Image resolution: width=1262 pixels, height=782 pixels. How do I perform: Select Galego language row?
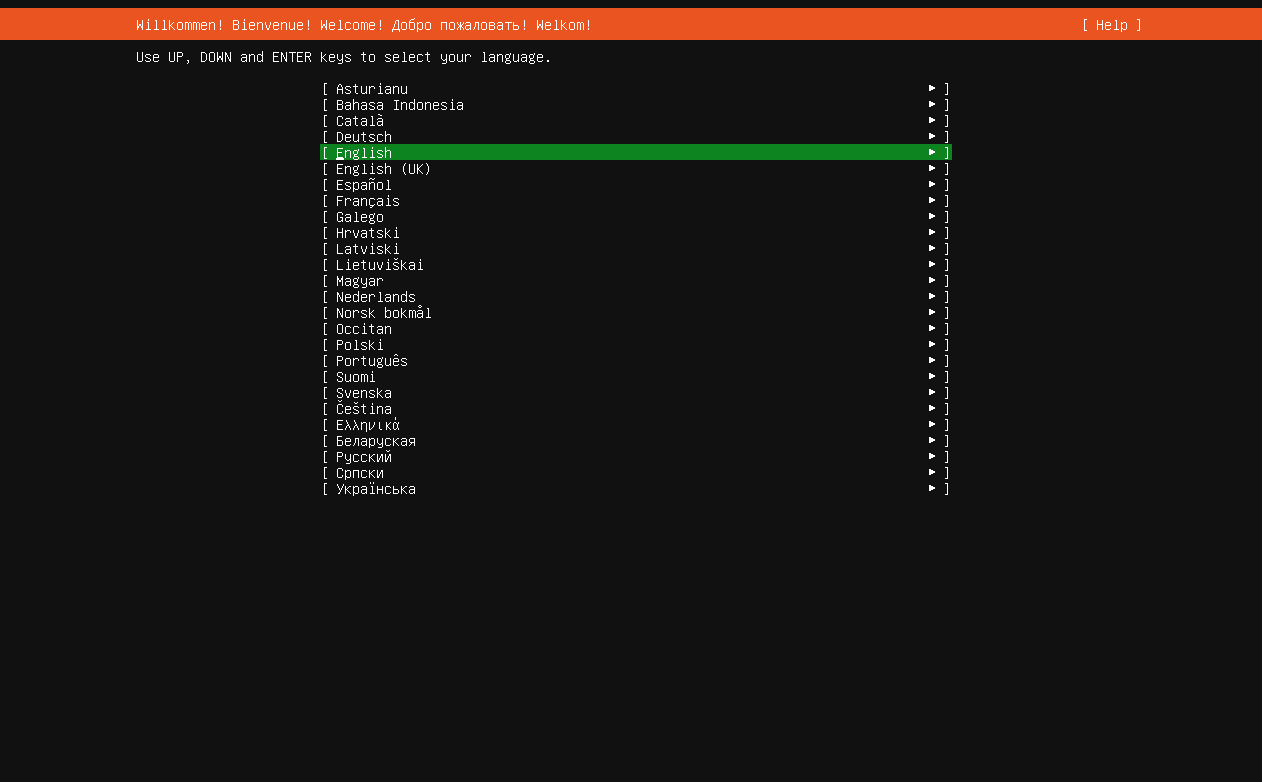pyautogui.click(x=636, y=217)
